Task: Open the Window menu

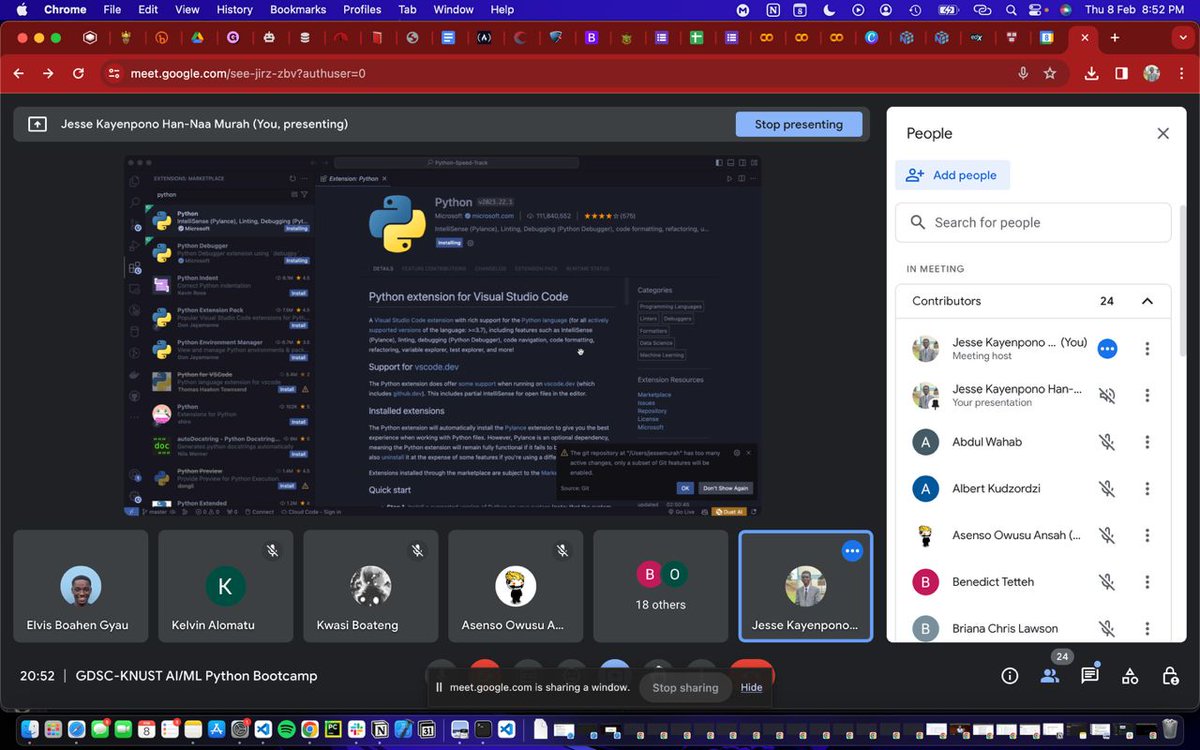Action: (453, 9)
